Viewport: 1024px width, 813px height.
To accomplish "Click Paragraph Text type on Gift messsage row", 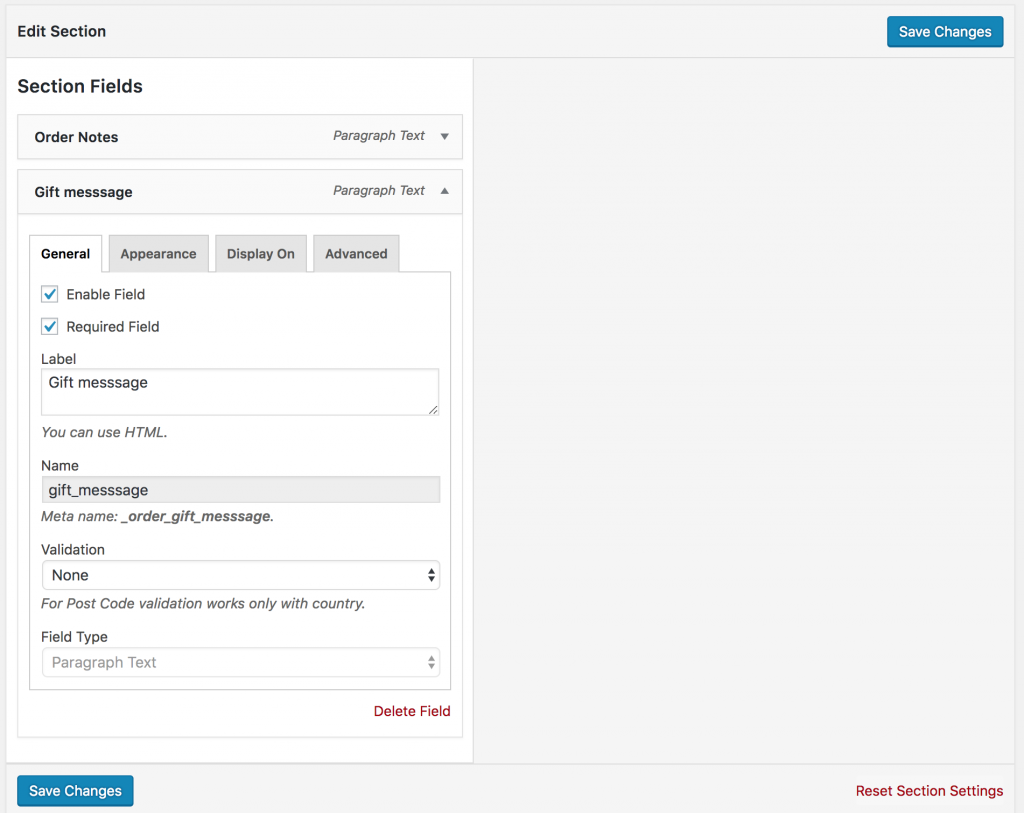I will point(379,190).
